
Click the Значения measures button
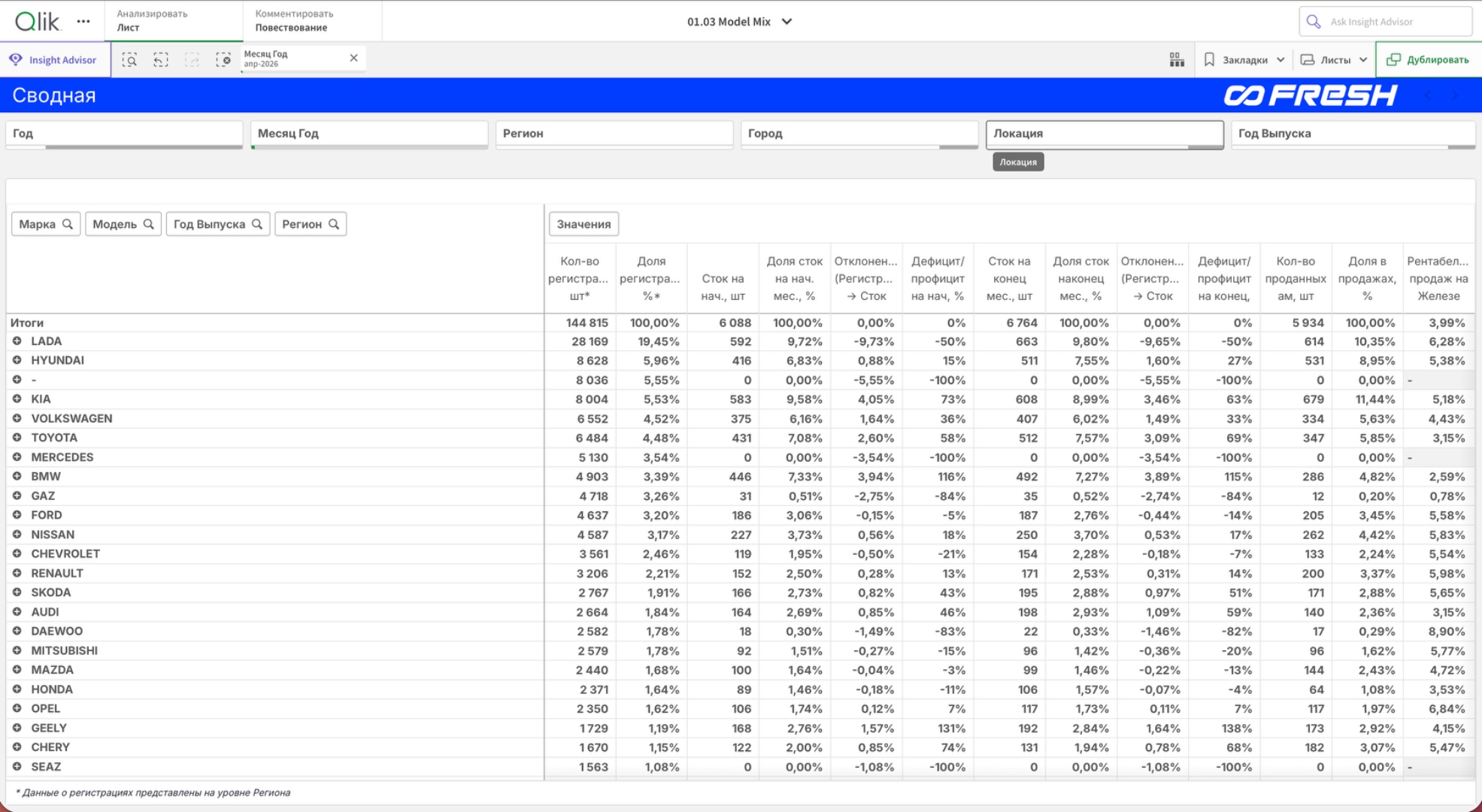coord(583,224)
